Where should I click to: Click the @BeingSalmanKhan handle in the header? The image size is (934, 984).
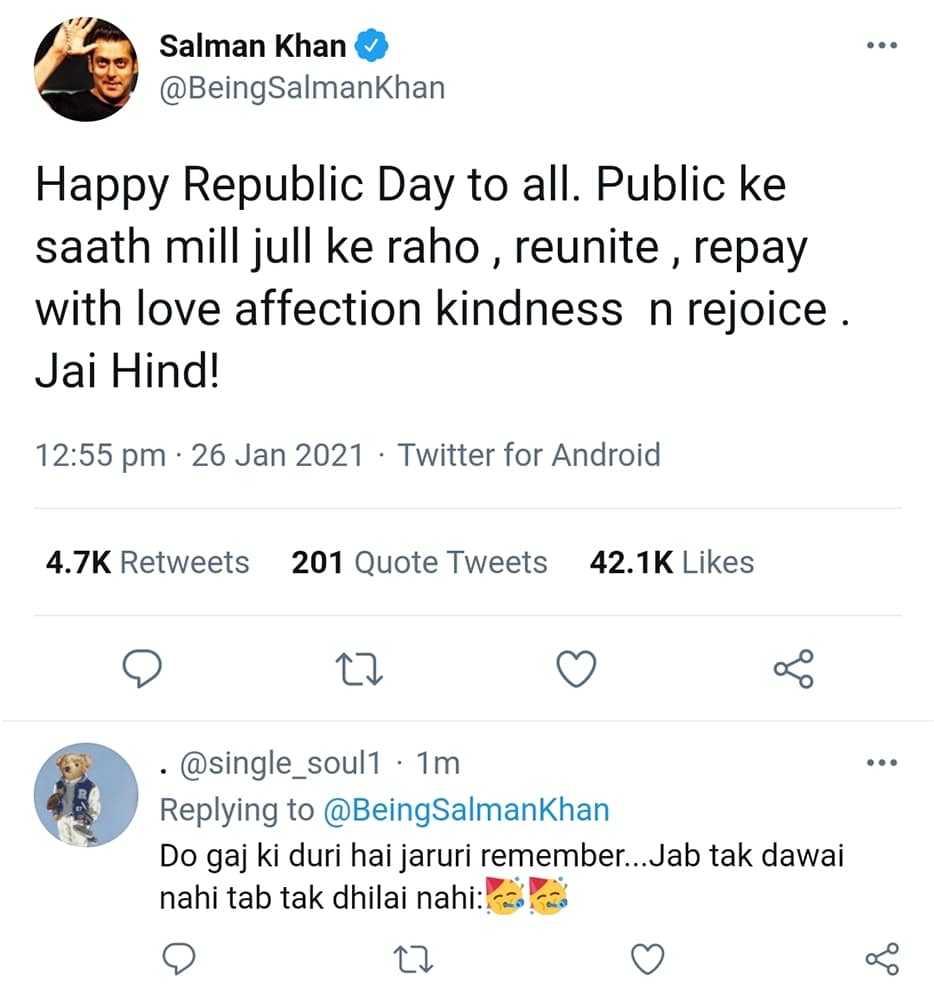point(302,88)
